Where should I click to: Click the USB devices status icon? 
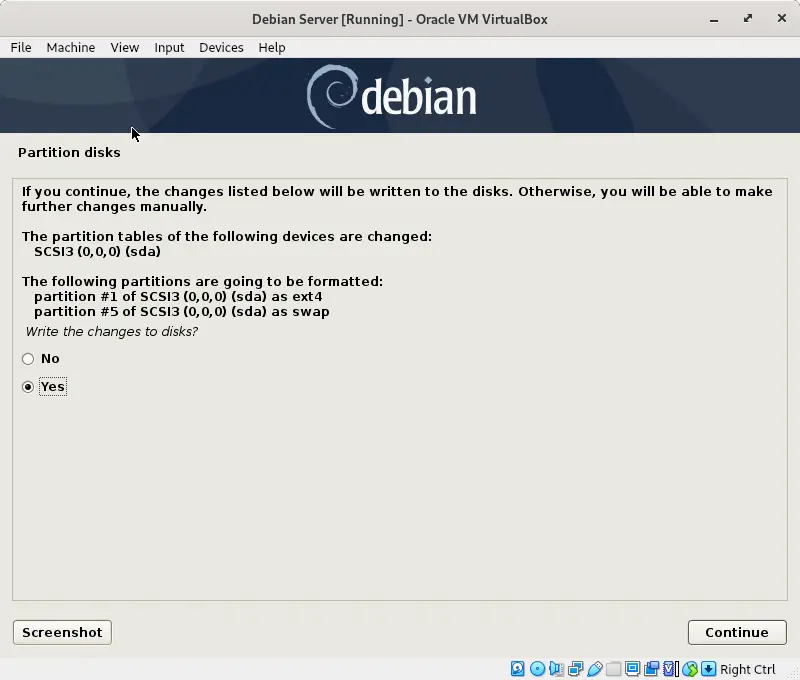(x=594, y=668)
